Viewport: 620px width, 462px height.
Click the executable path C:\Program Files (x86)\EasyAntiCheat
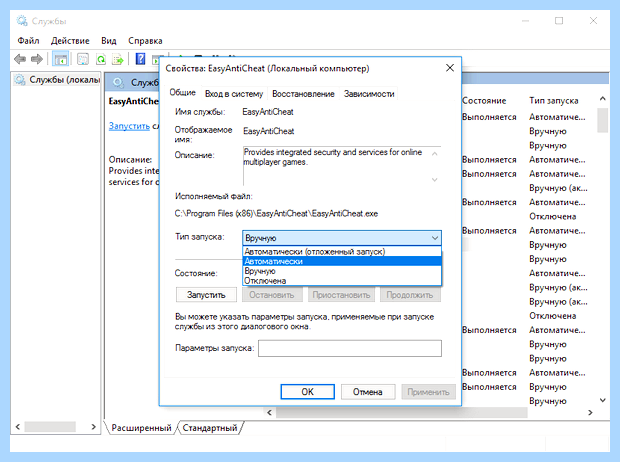(276, 214)
